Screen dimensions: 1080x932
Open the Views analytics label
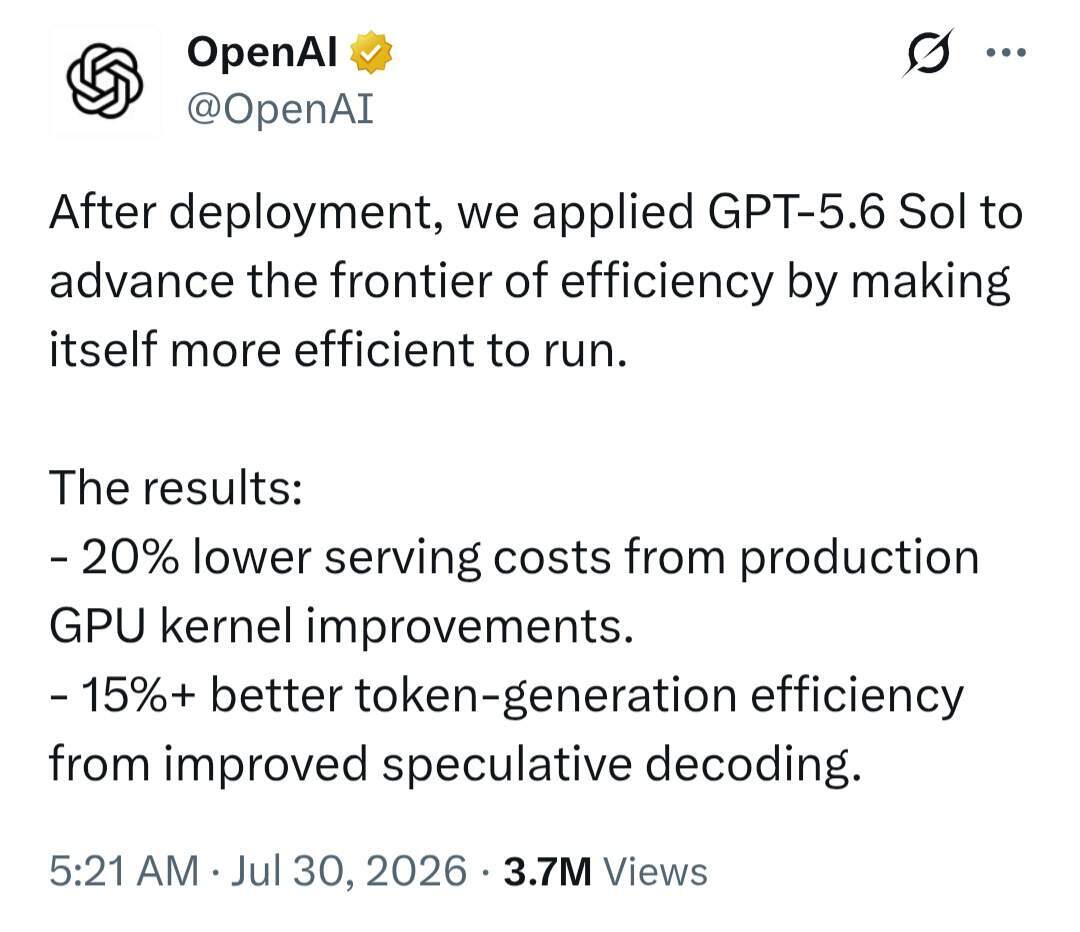click(x=655, y=871)
